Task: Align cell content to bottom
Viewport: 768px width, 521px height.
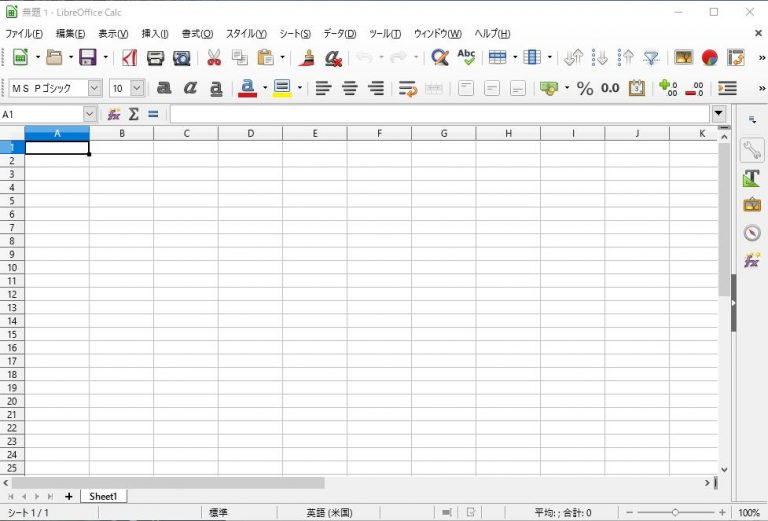Action: [518, 89]
